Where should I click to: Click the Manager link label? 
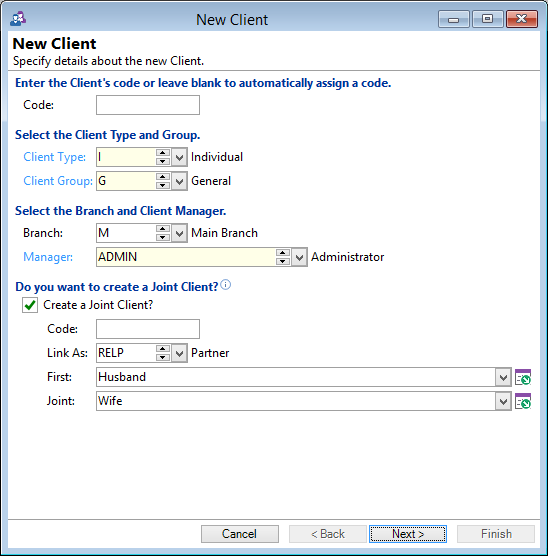[48, 257]
